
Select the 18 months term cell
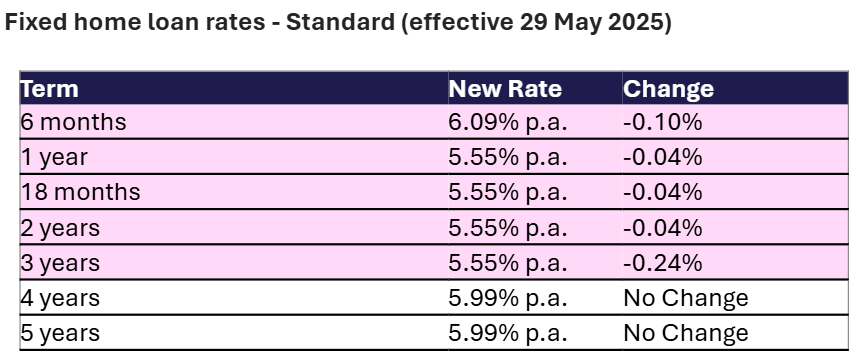point(234,192)
